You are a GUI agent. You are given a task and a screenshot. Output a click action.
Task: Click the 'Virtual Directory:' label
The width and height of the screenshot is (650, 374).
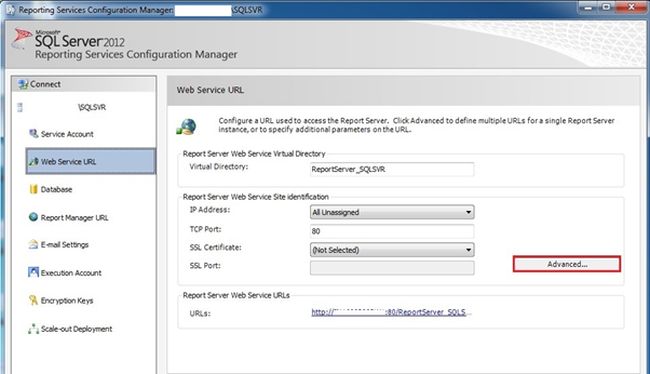(x=219, y=167)
